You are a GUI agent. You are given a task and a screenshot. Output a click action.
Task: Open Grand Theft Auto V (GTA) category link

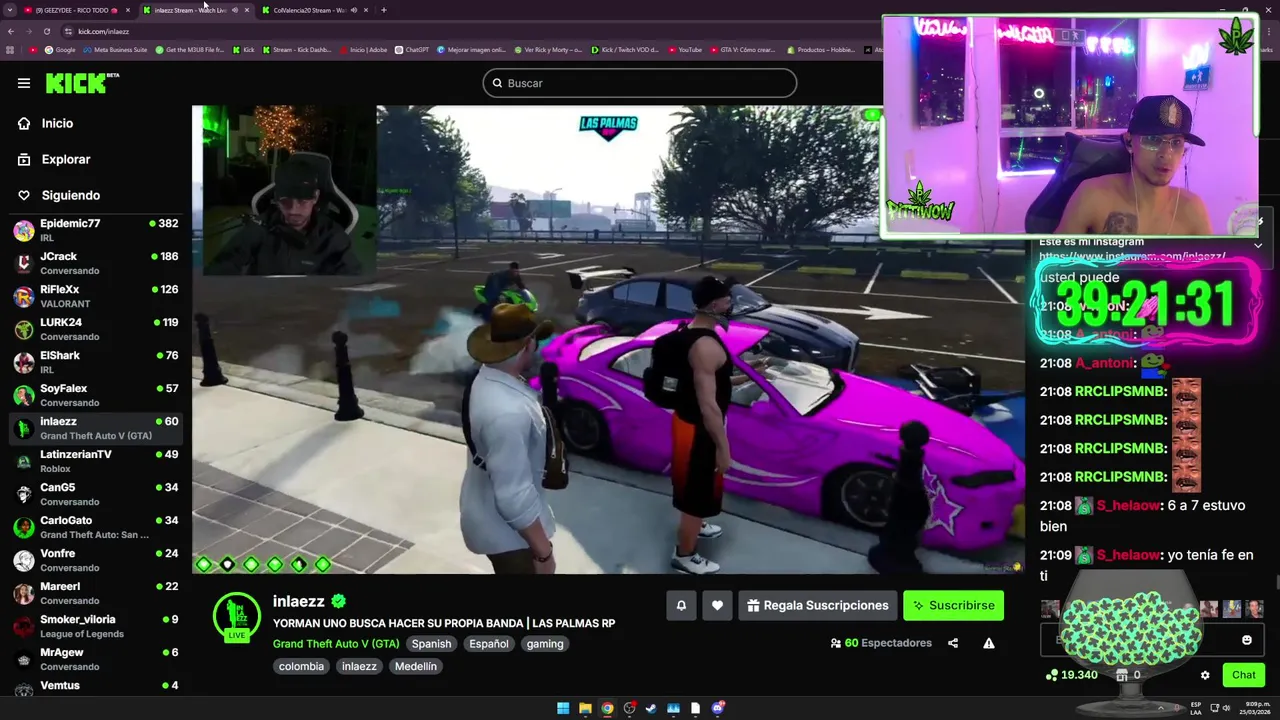[336, 644]
